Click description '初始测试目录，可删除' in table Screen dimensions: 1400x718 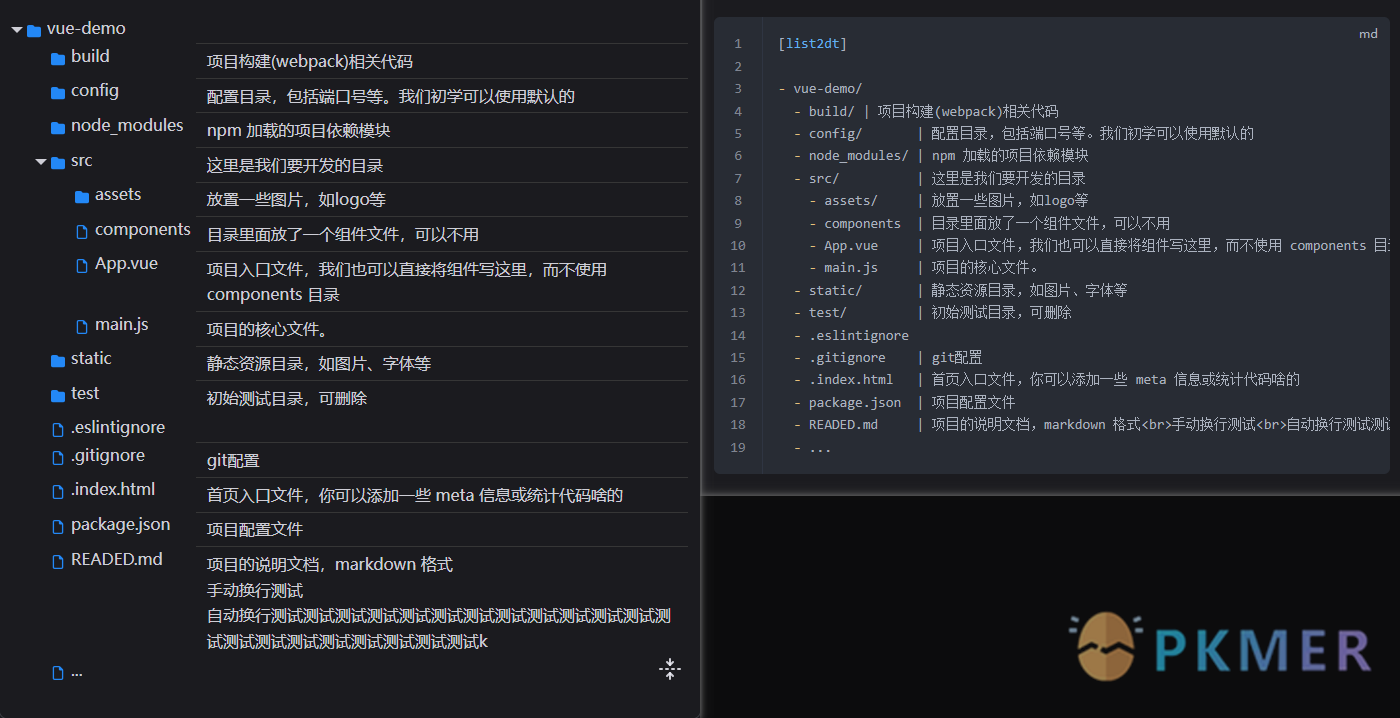pyautogui.click(x=287, y=399)
